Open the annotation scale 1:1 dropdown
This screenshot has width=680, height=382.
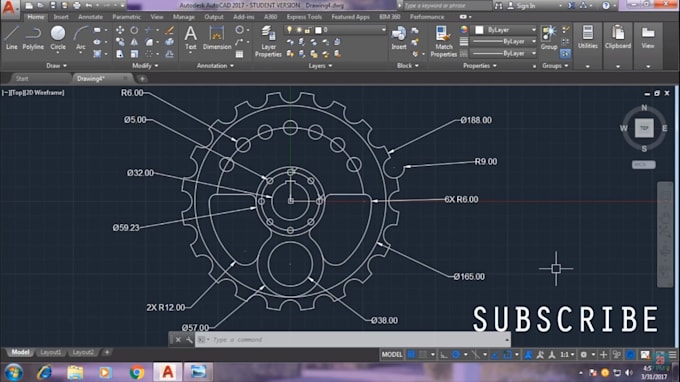pos(567,355)
